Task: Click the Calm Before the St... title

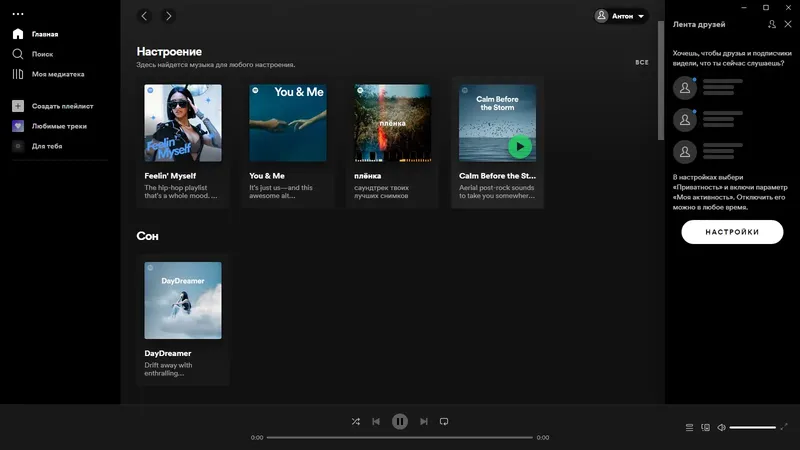Action: (497, 176)
